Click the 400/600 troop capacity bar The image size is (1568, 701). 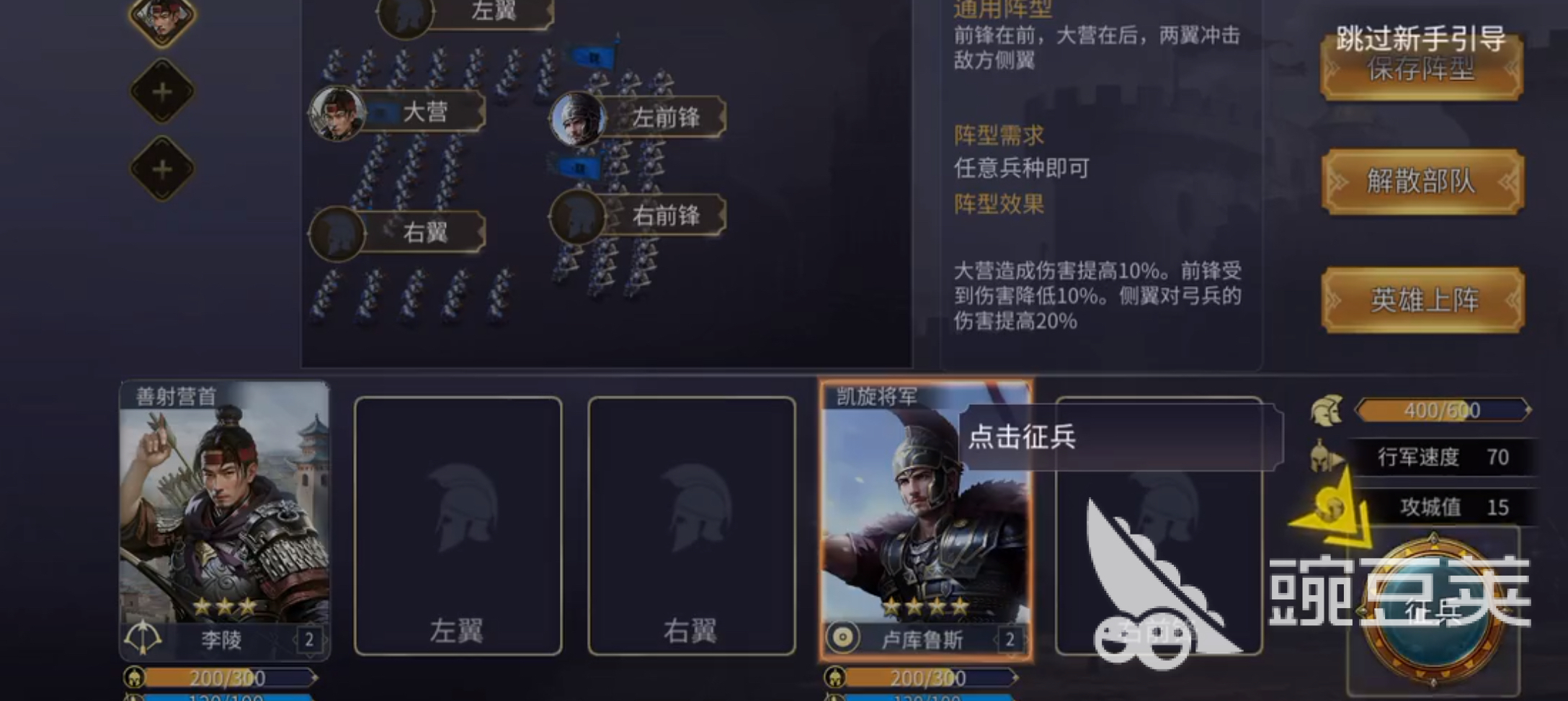click(1442, 410)
